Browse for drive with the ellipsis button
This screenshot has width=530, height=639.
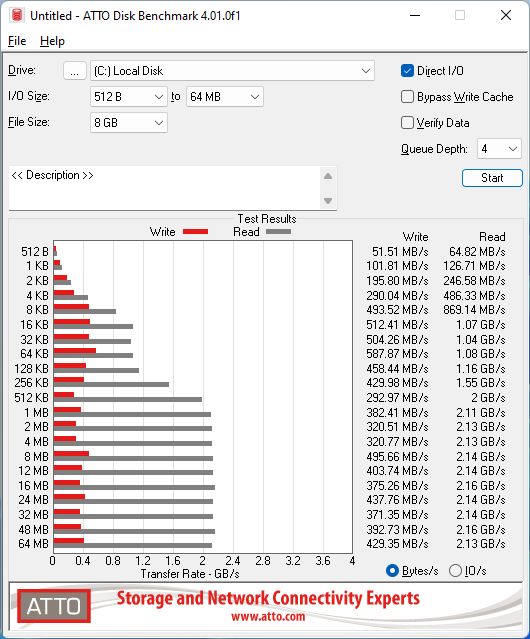[75, 71]
